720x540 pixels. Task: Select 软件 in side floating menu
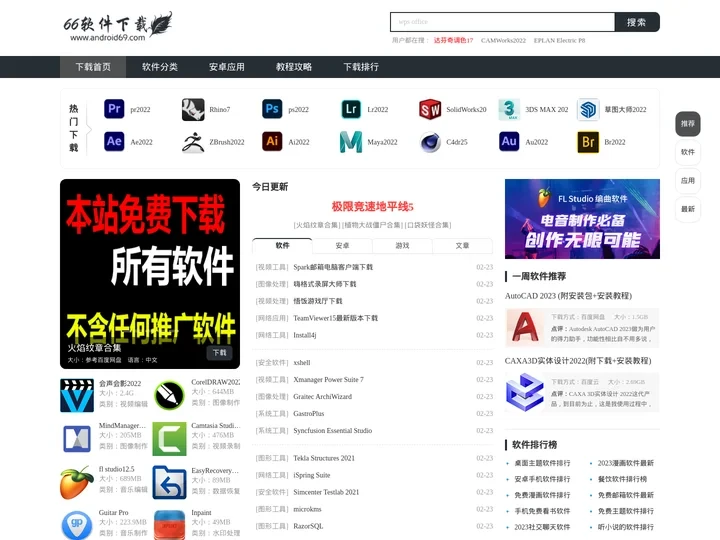point(688,152)
